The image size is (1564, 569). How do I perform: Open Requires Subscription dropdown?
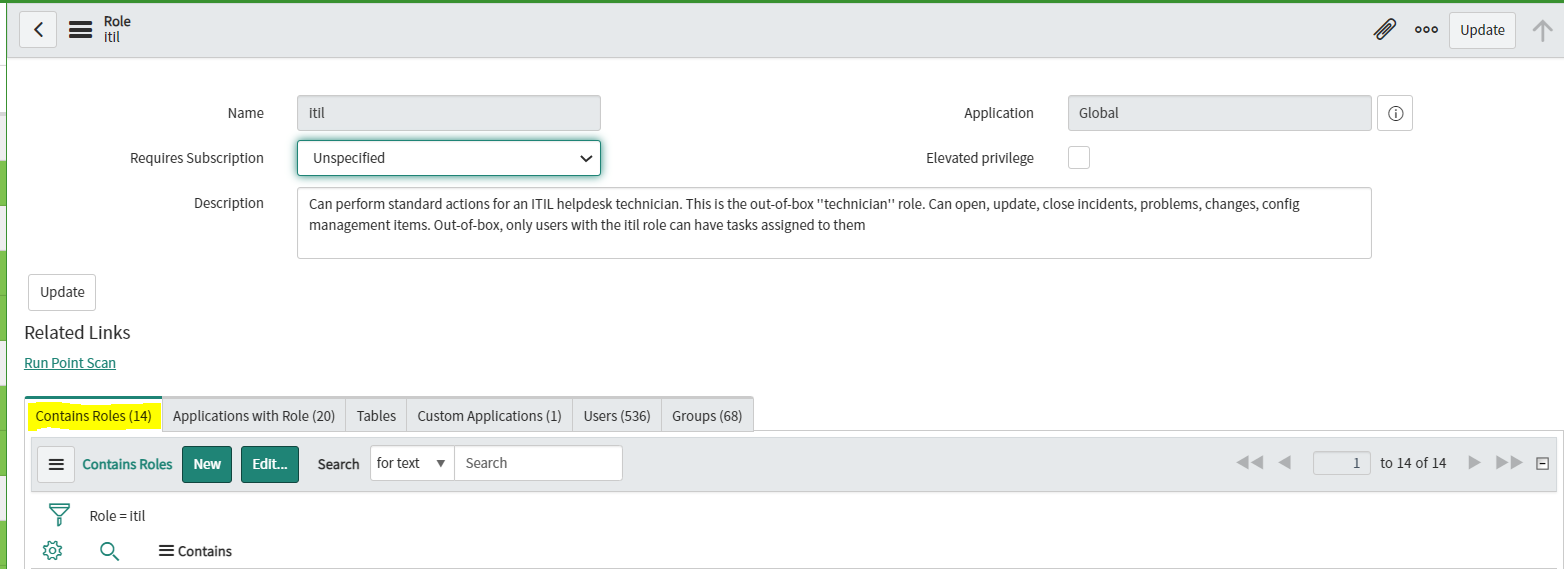click(449, 158)
